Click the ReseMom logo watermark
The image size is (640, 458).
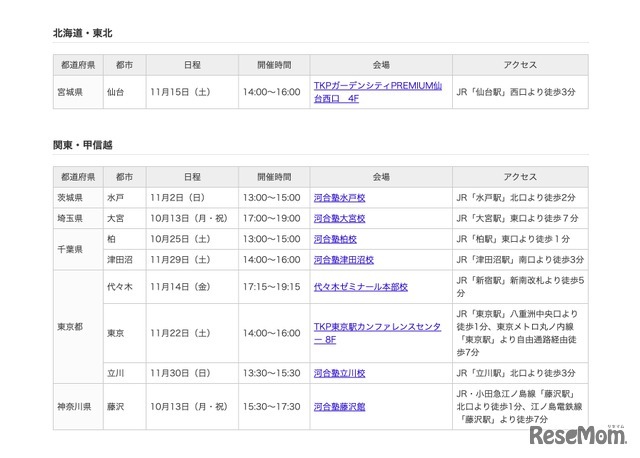tap(584, 436)
